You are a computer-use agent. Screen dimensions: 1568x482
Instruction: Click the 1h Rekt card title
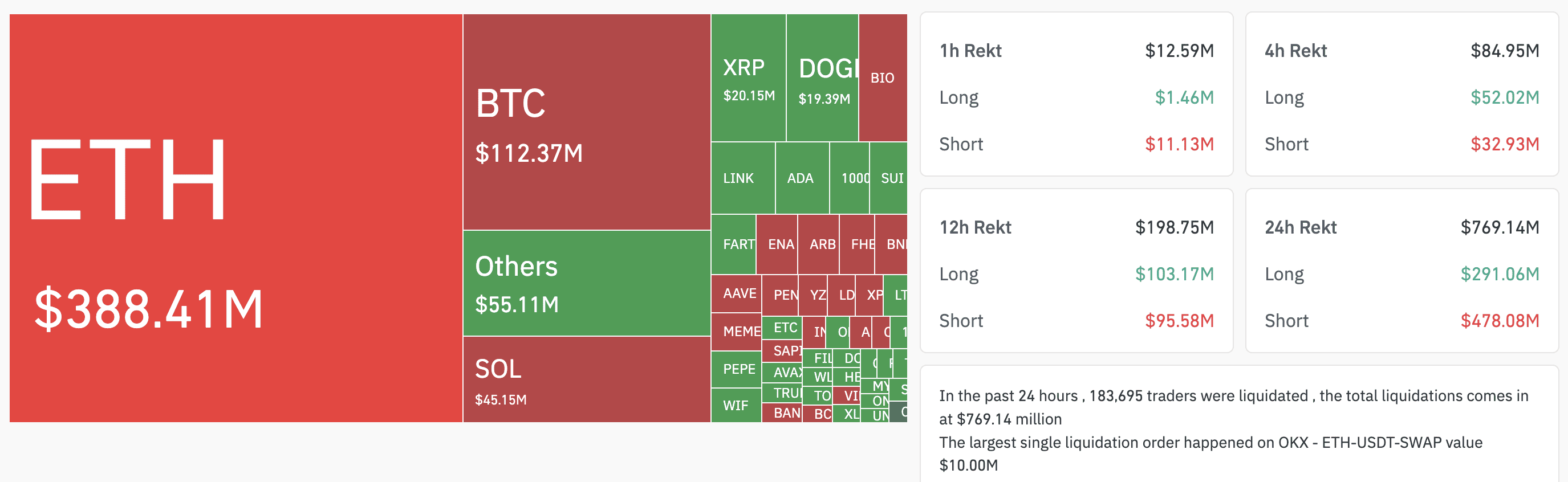click(970, 51)
